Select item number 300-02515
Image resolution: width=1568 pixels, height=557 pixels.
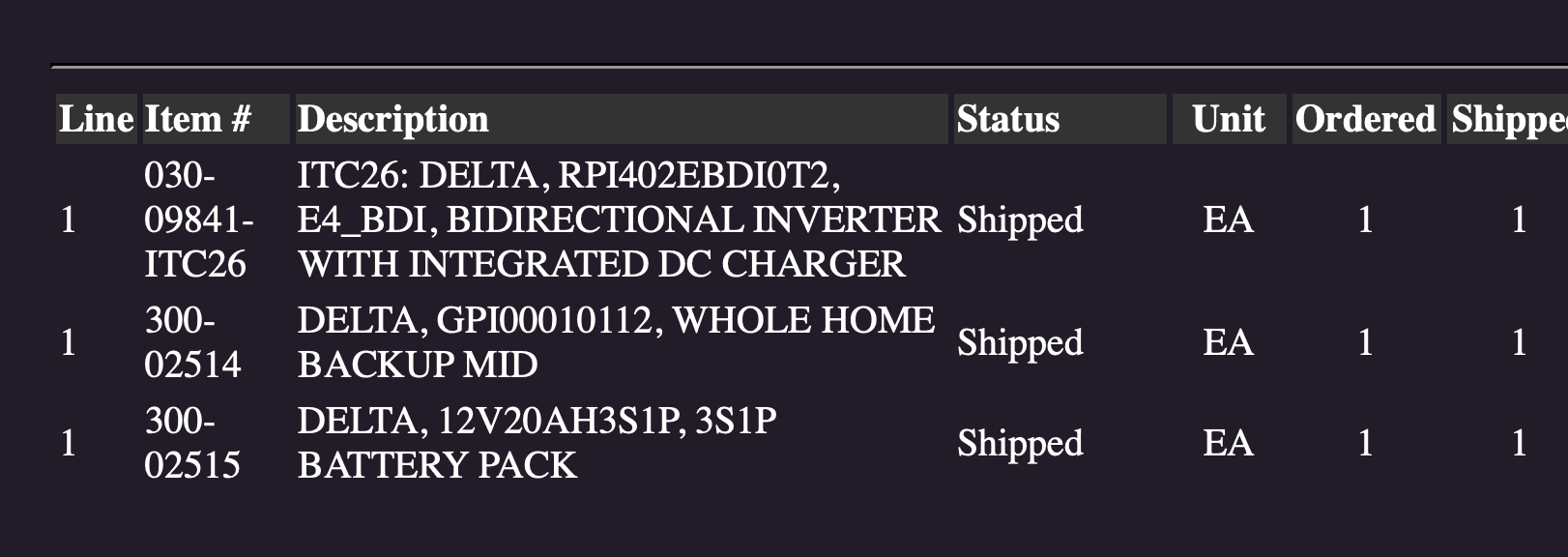(192, 443)
